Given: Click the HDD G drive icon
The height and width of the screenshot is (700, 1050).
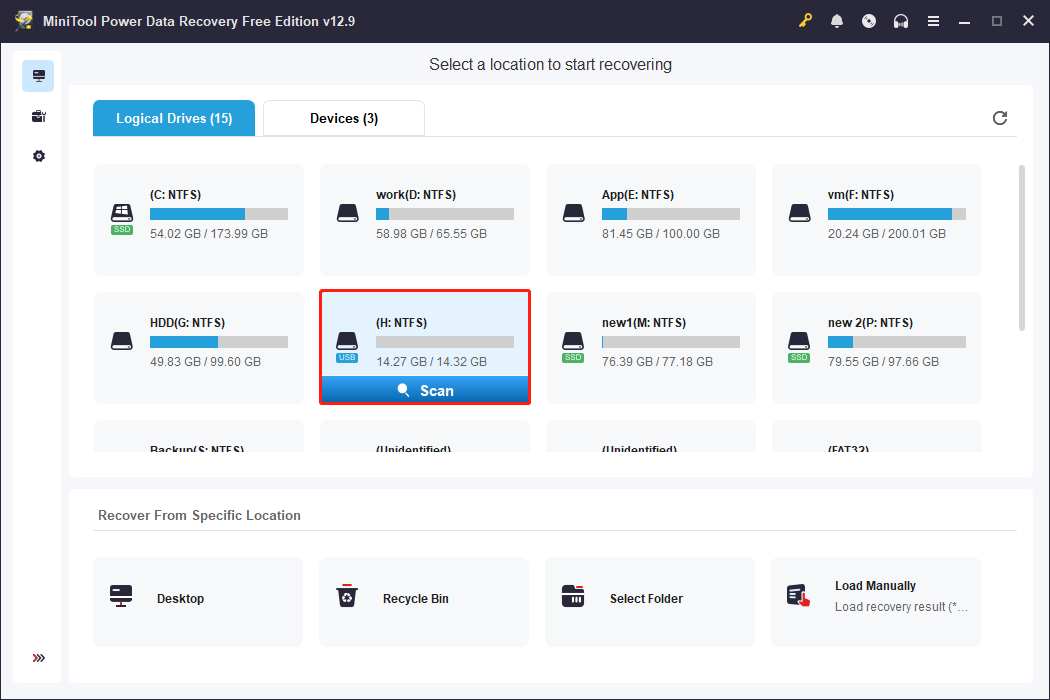Looking at the screenshot, I should [122, 342].
